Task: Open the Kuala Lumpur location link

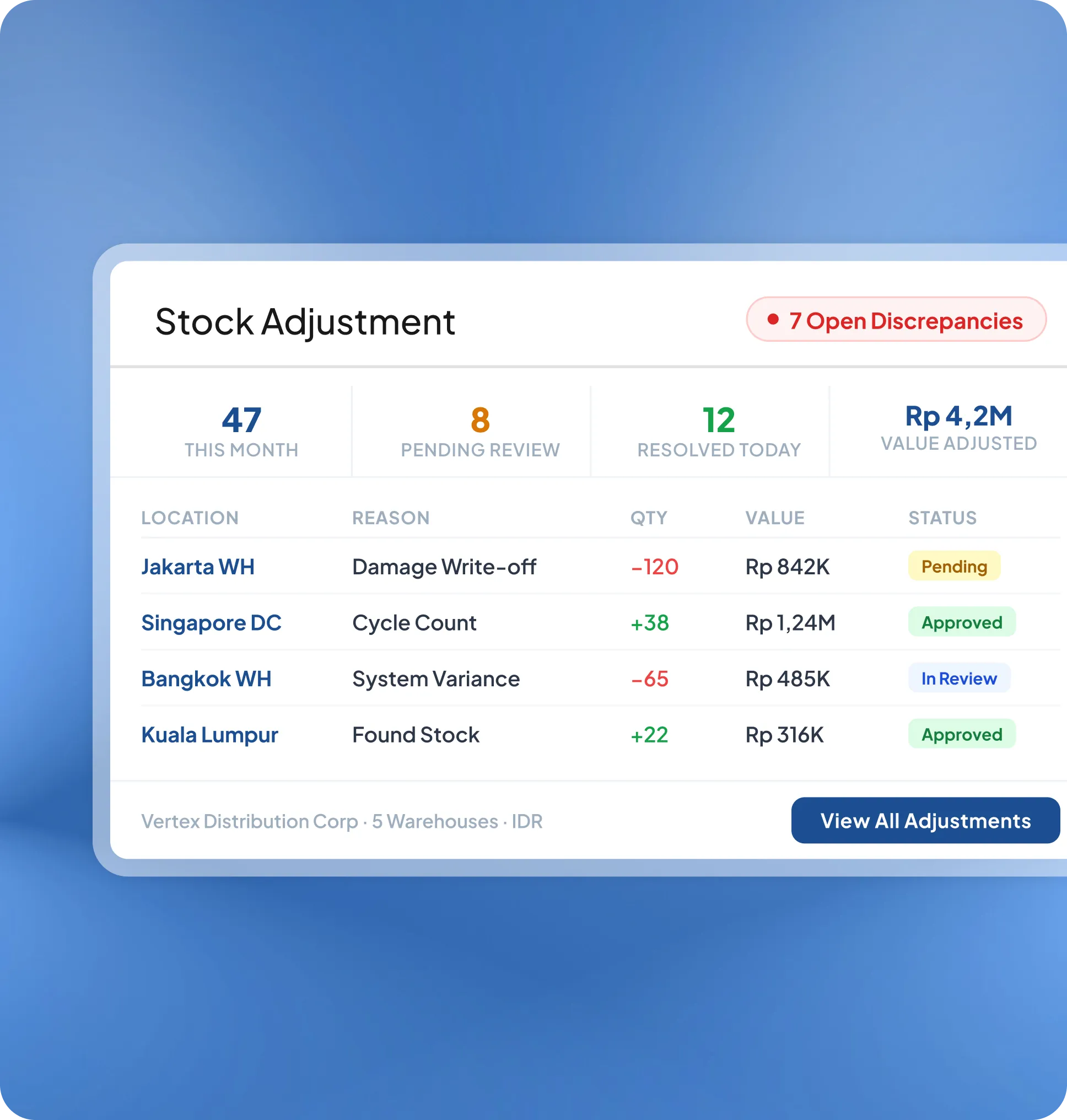Action: point(210,734)
